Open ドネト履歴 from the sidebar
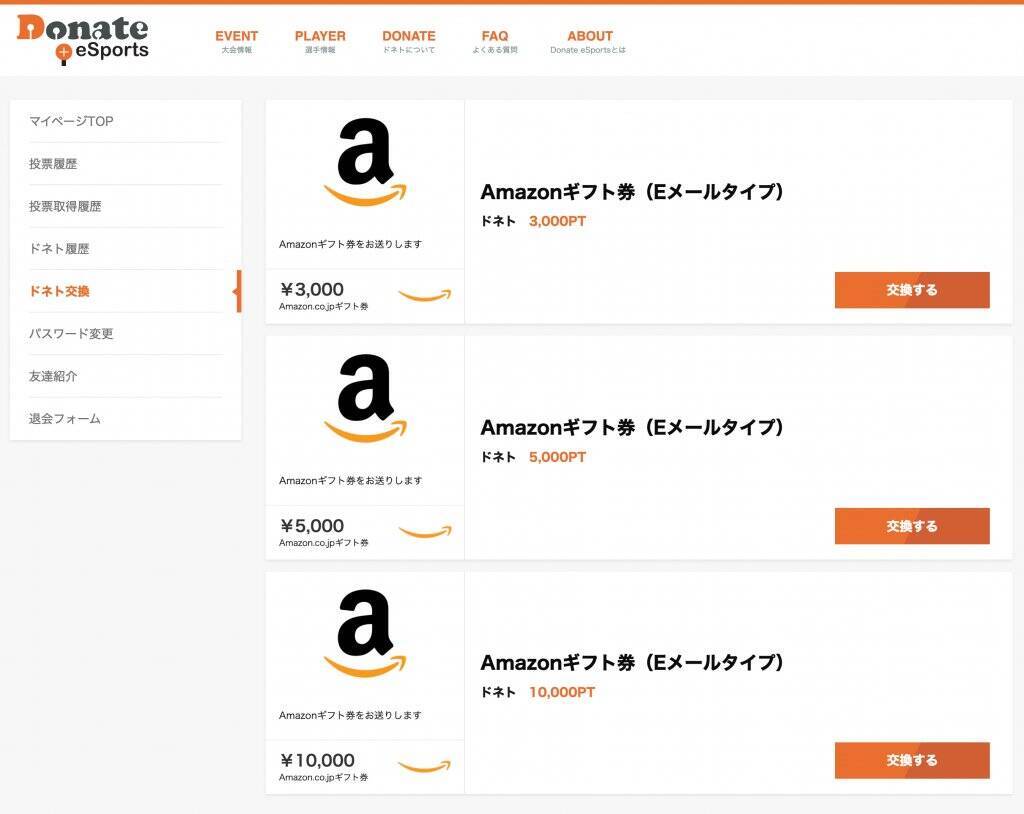 click(x=59, y=249)
